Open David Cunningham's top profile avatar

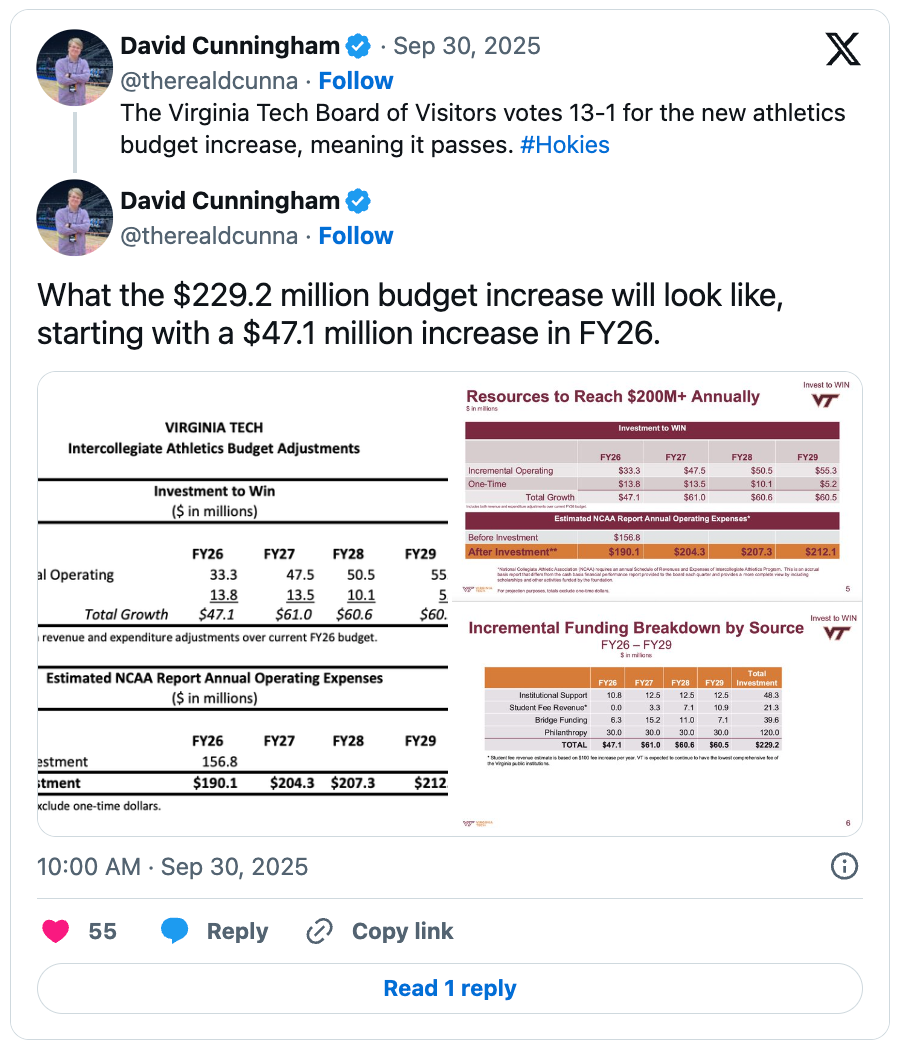click(74, 67)
